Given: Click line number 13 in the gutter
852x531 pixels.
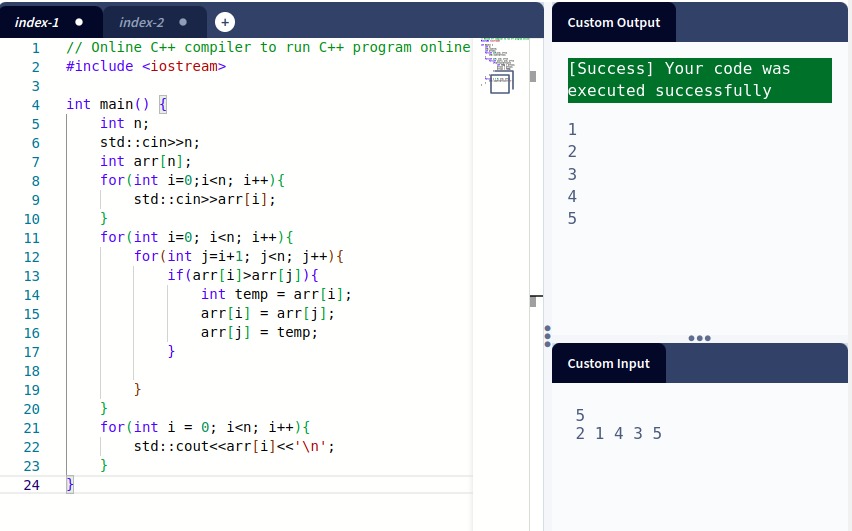Looking at the screenshot, I should pyautogui.click(x=32, y=276).
